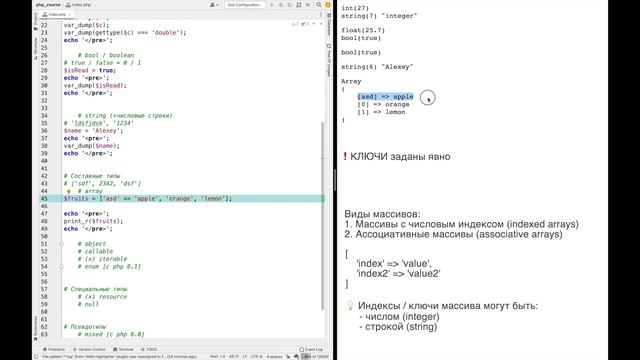This screenshot has width=640, height=360.
Task: Open the Database tool window on right
Action: [x=329, y=23]
